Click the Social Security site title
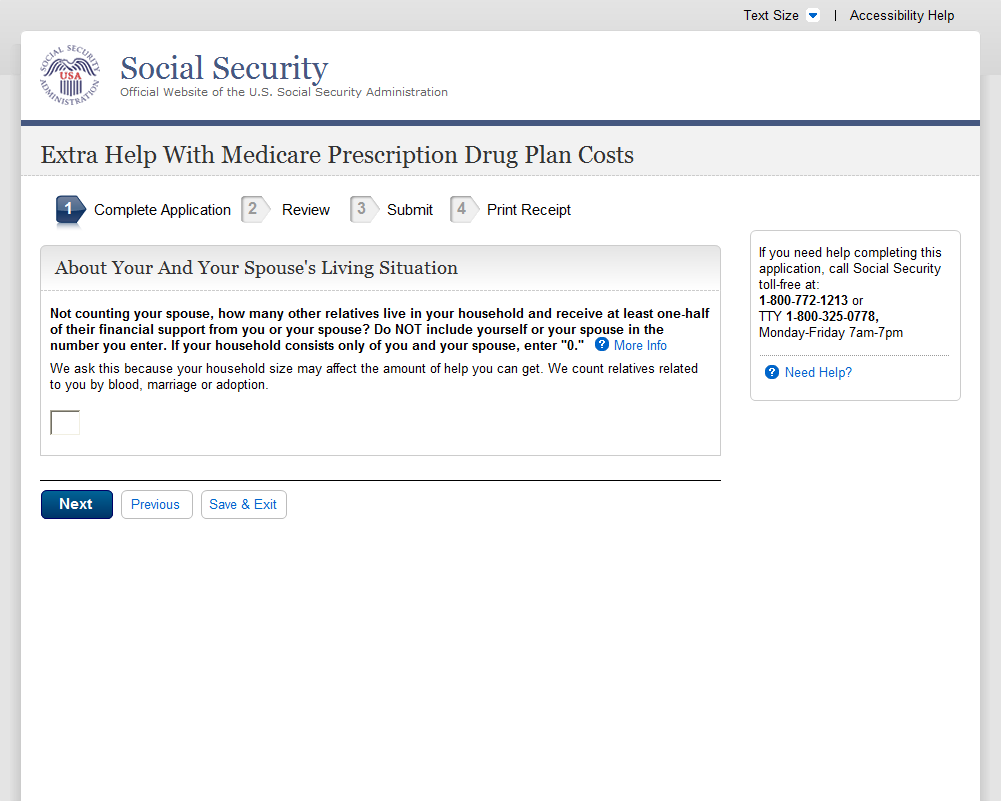 224,68
